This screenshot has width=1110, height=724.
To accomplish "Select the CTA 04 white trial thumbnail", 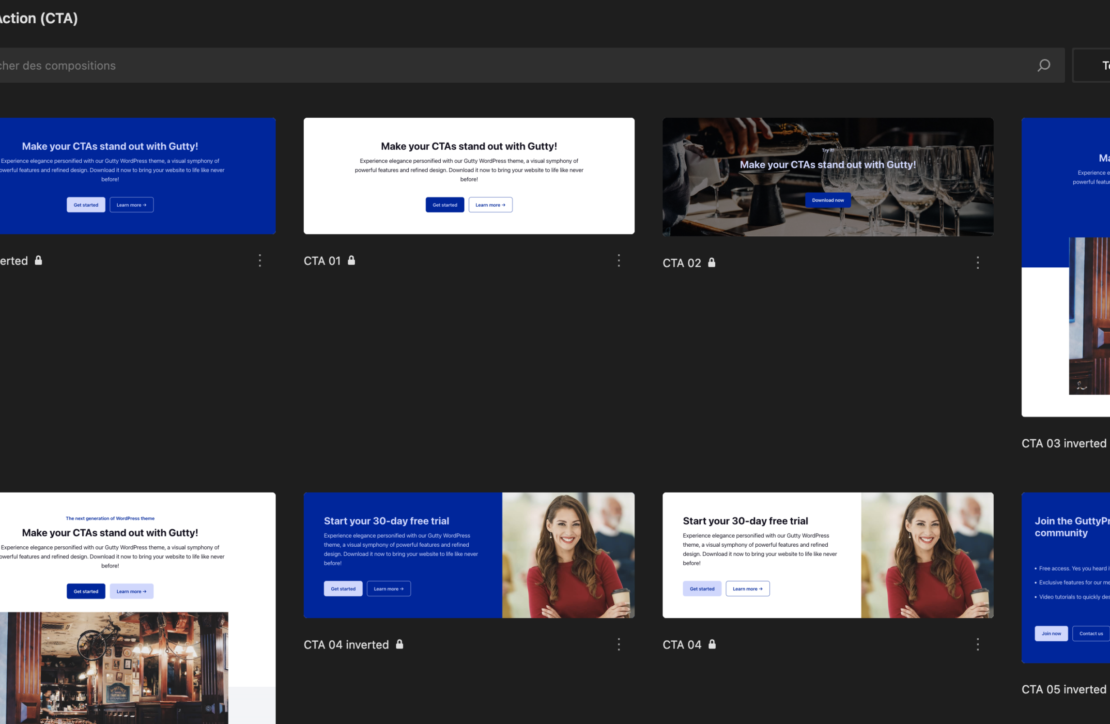I will click(828, 555).
